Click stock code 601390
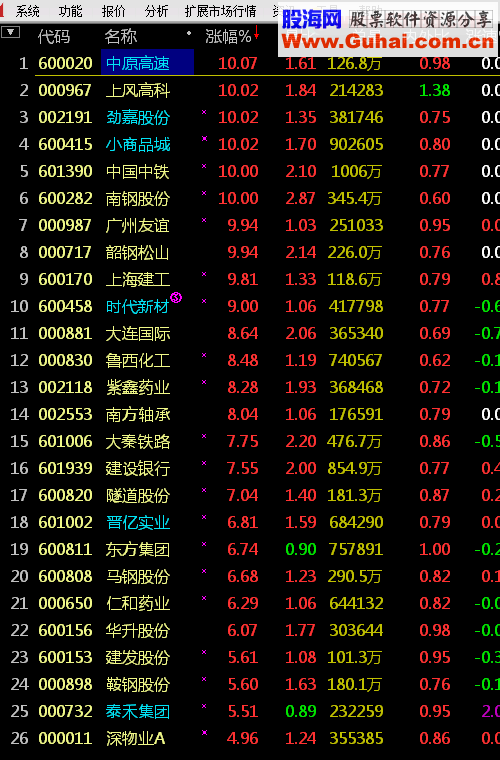This screenshot has width=500, height=760. [x=65, y=172]
